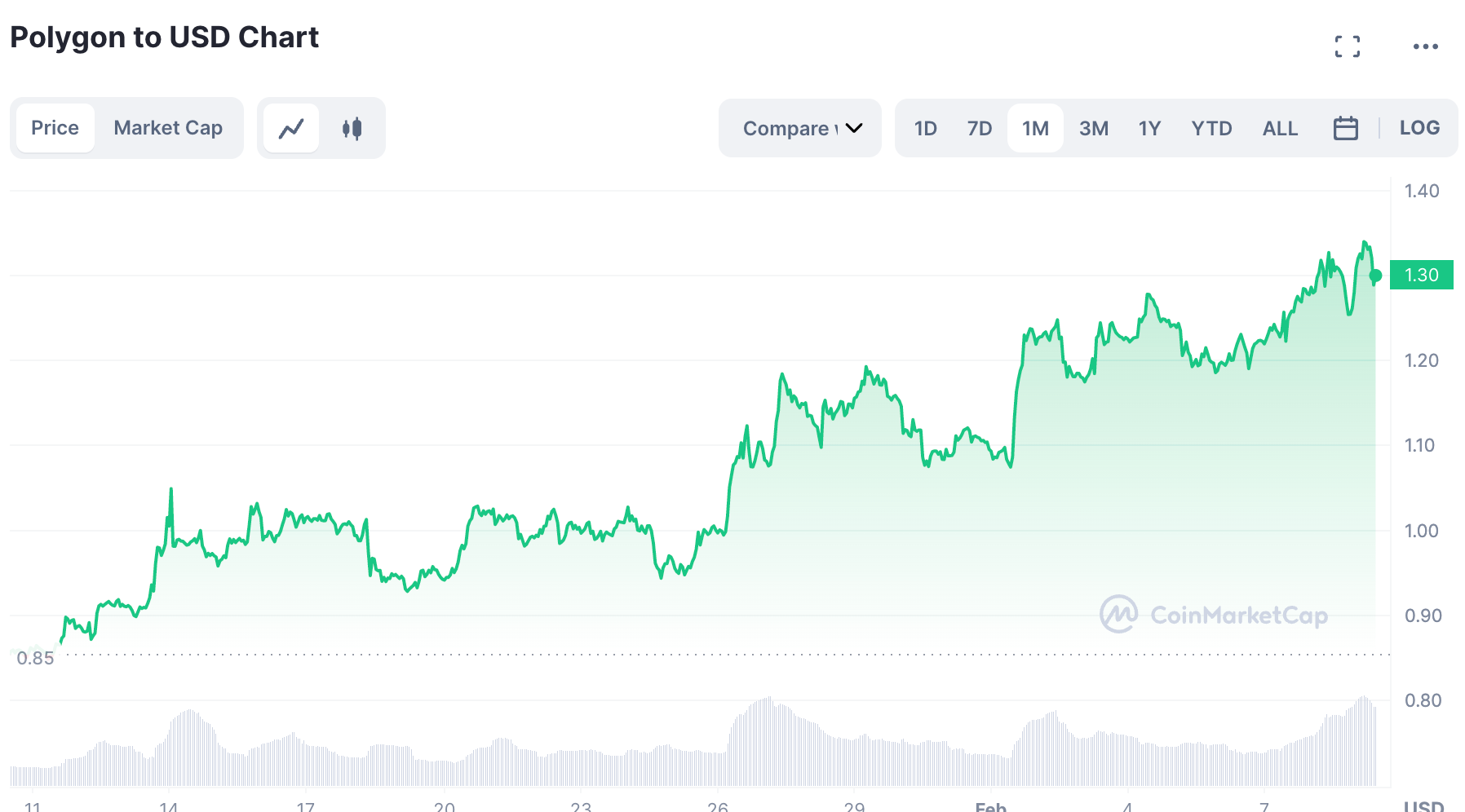Set time range to 1D

coord(925,128)
